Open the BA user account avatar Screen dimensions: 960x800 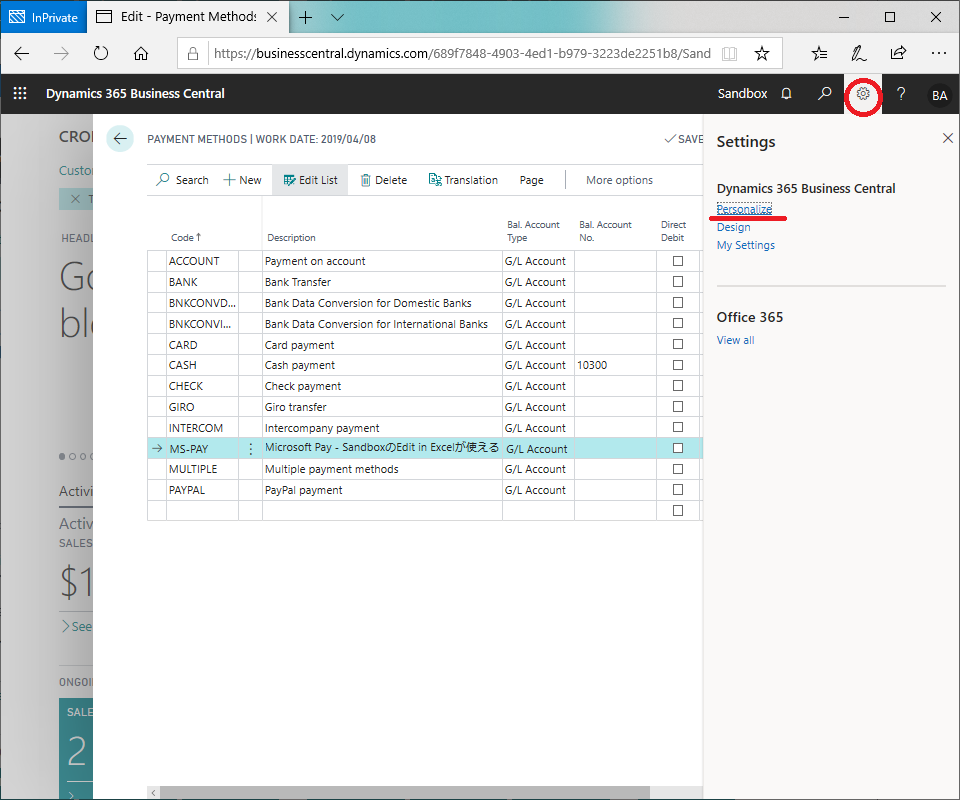click(939, 95)
